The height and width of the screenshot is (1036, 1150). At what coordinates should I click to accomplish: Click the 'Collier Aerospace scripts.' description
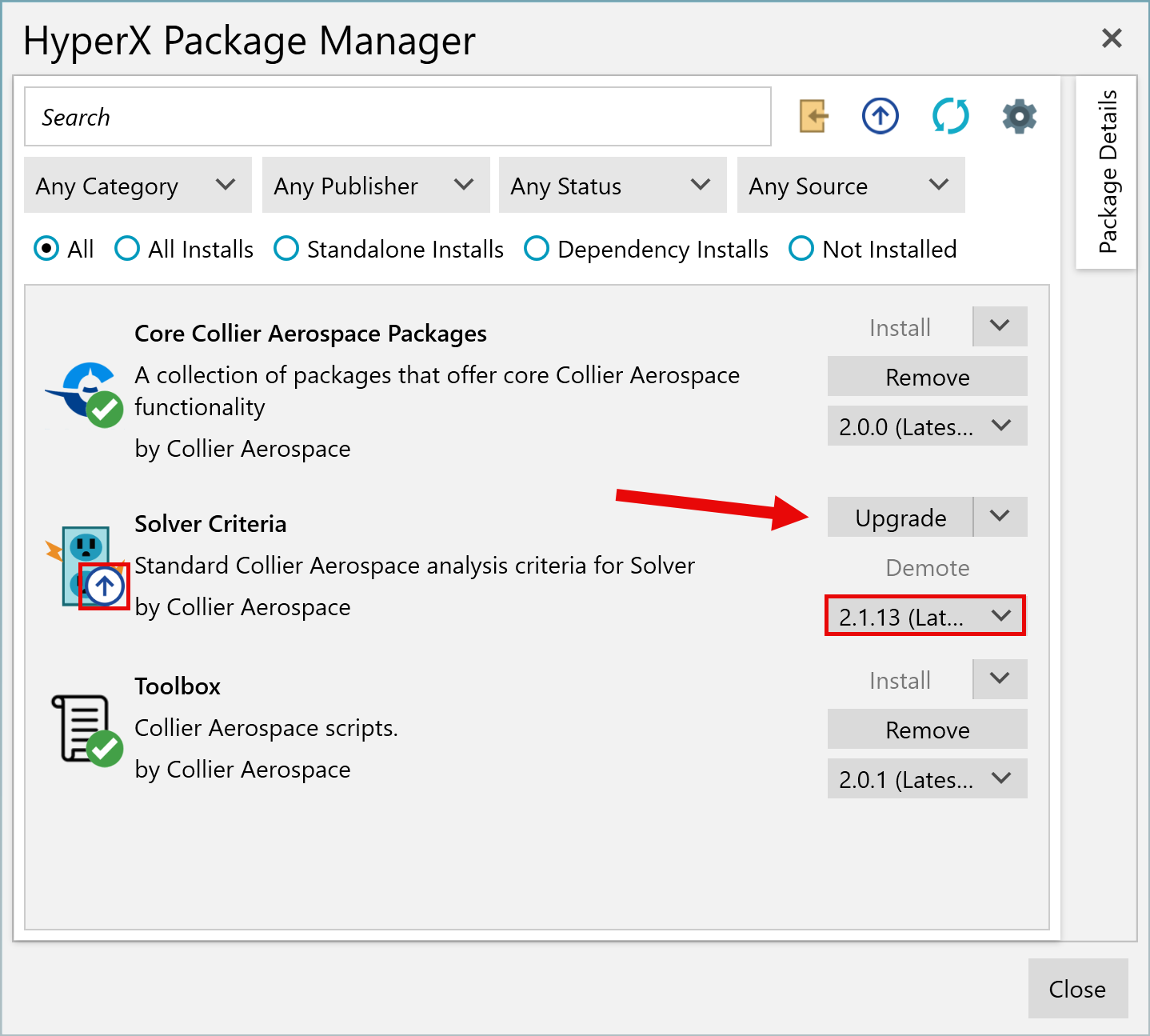[x=266, y=728]
